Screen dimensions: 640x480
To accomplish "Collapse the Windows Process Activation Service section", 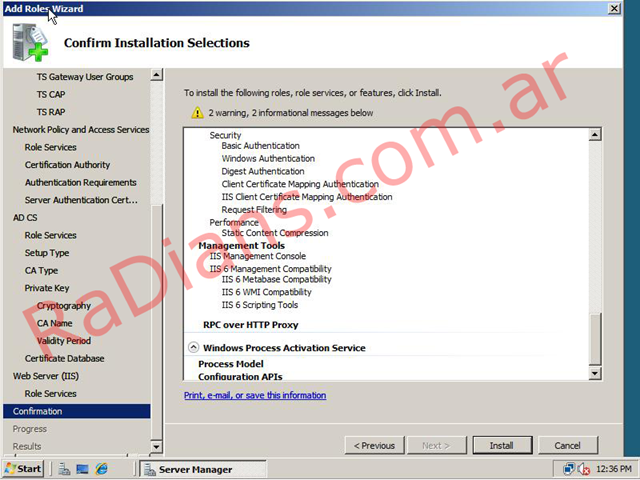I will click(x=194, y=348).
